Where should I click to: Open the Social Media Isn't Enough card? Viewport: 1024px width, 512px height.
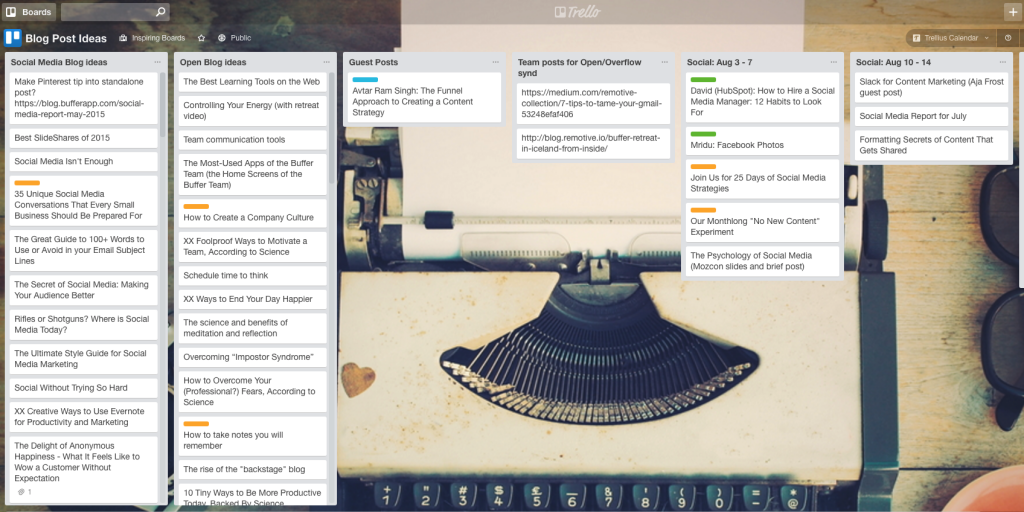coord(84,161)
